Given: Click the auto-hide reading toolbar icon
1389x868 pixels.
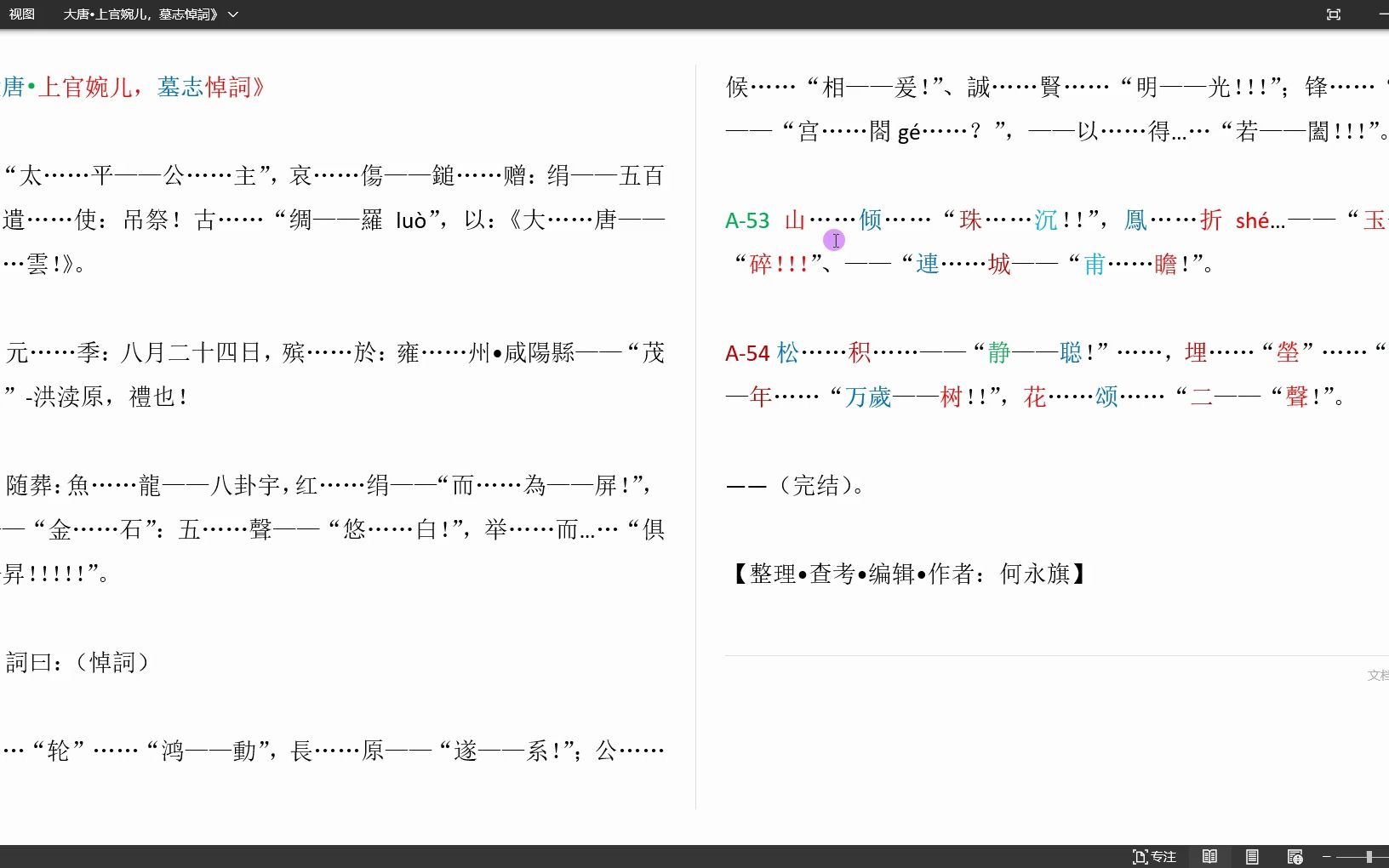Looking at the screenshot, I should tap(1334, 14).
